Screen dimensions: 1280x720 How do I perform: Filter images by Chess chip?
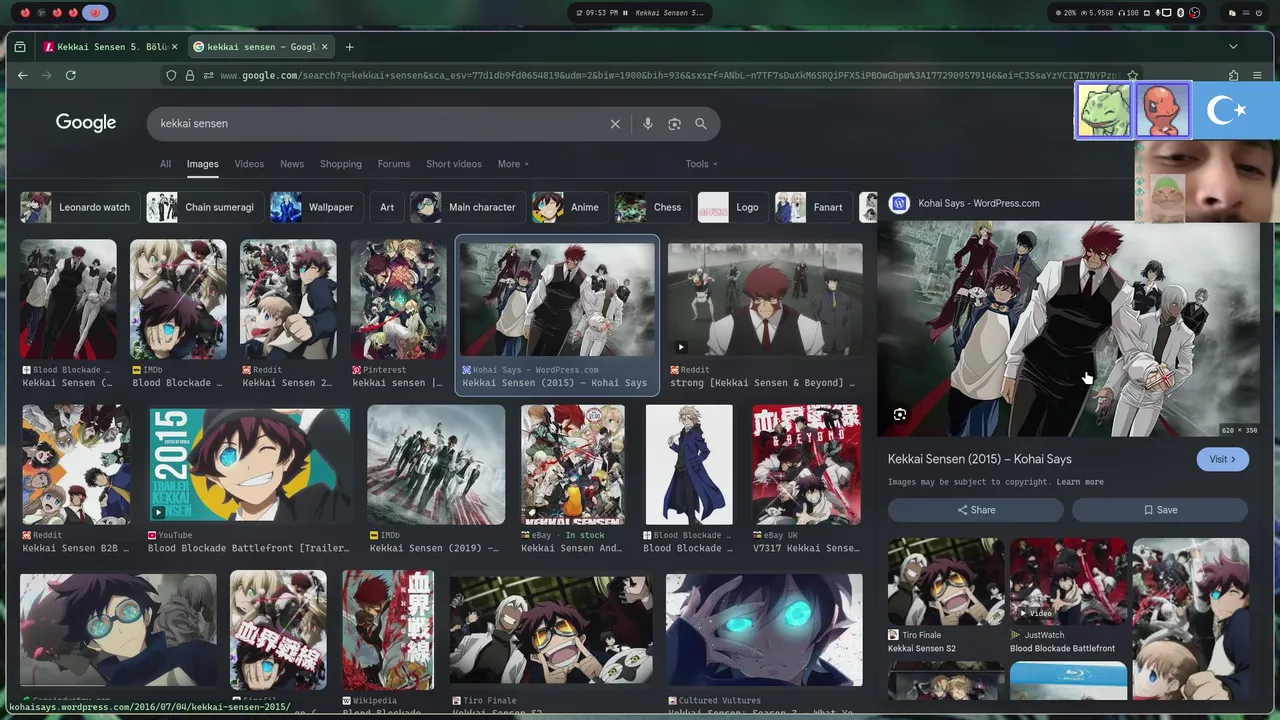pyautogui.click(x=650, y=207)
